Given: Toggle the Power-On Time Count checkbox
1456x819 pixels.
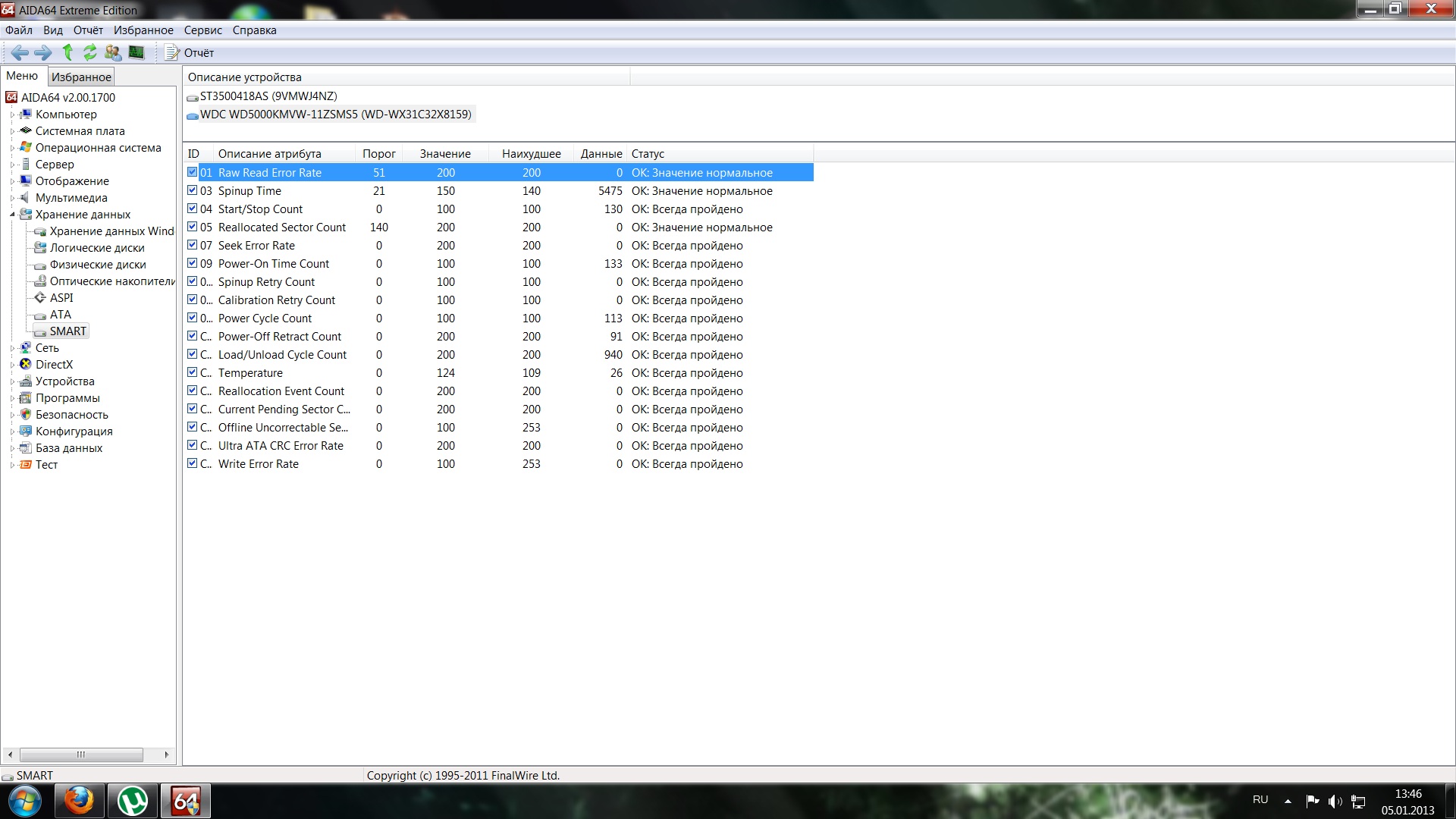Looking at the screenshot, I should pos(193,263).
